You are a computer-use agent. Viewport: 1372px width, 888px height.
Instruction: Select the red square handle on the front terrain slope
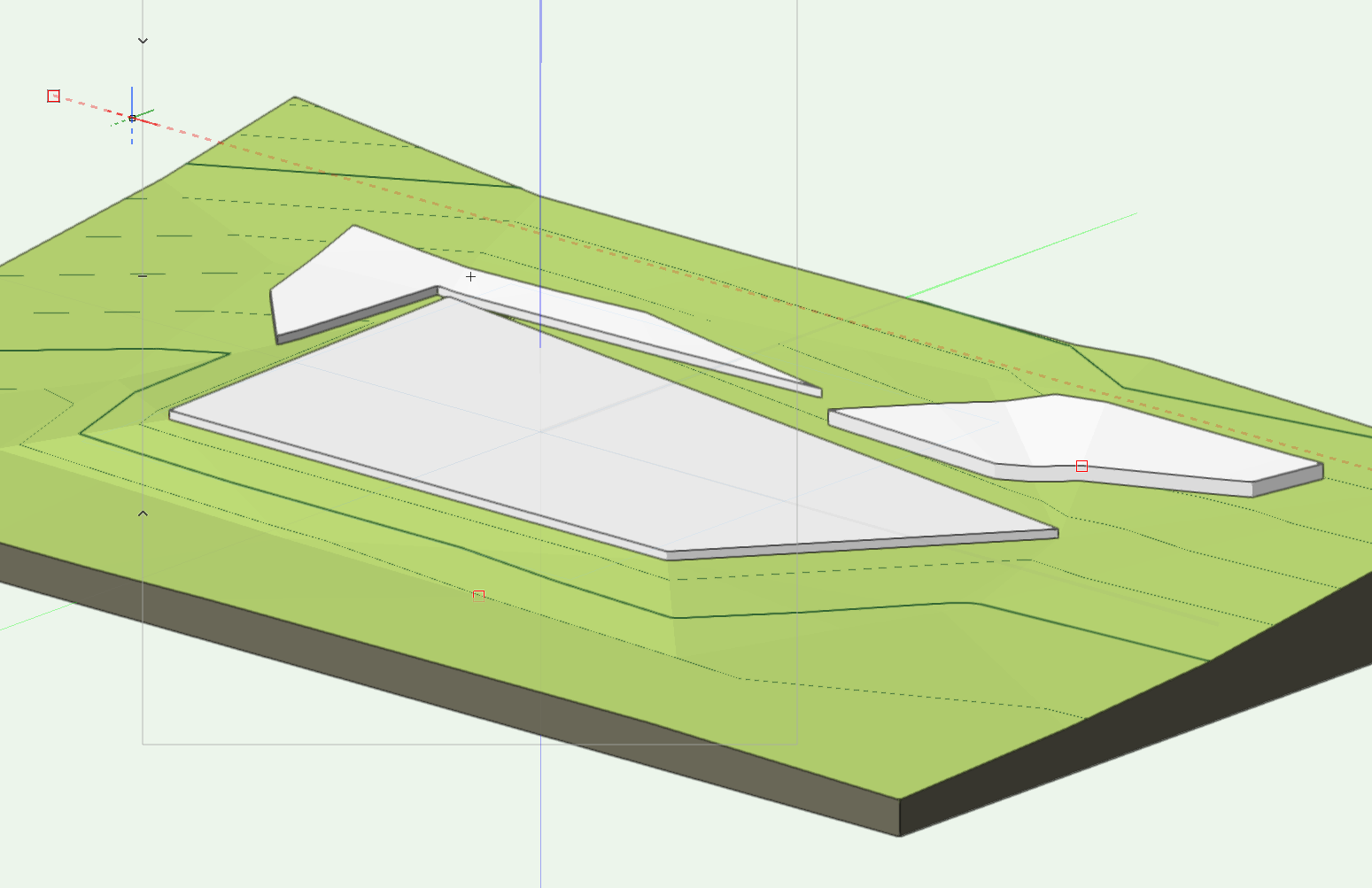click(x=478, y=595)
